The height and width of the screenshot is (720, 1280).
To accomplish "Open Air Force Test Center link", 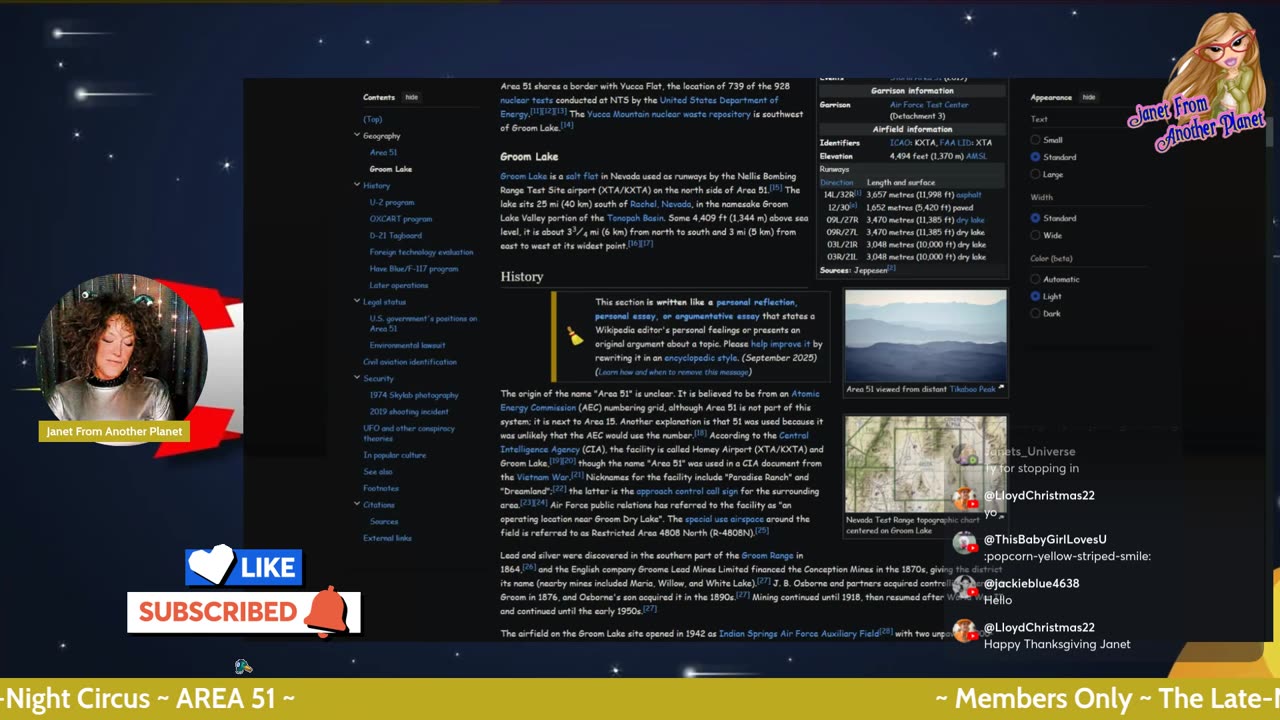I will click(929, 105).
